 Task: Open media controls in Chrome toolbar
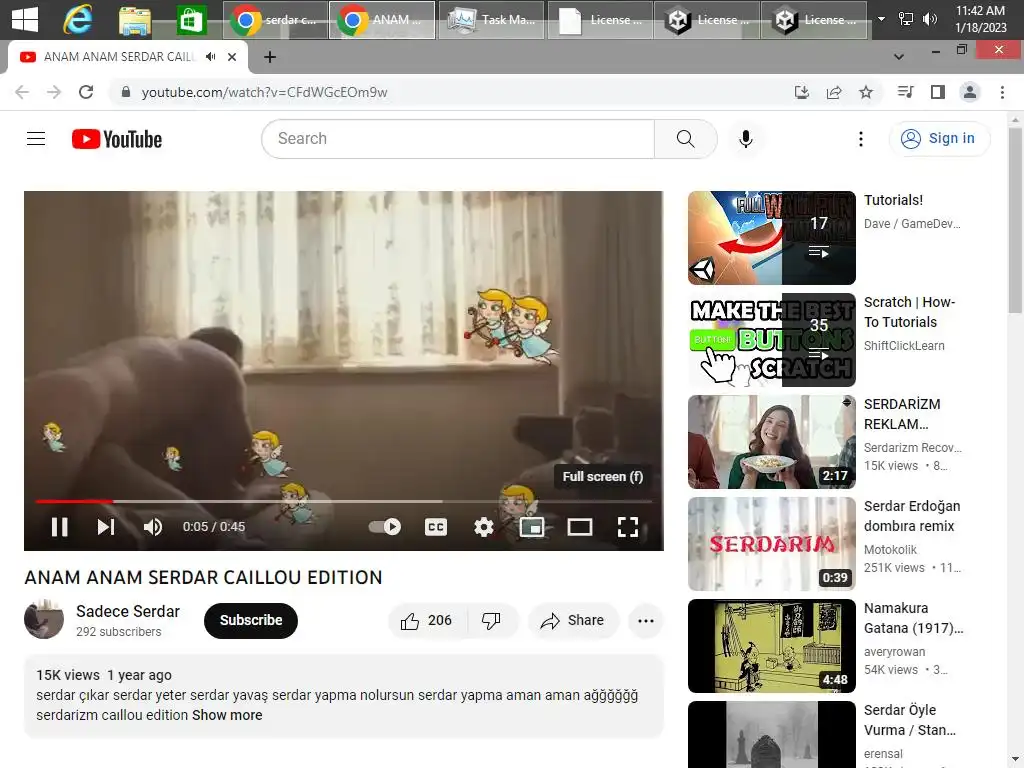905,92
